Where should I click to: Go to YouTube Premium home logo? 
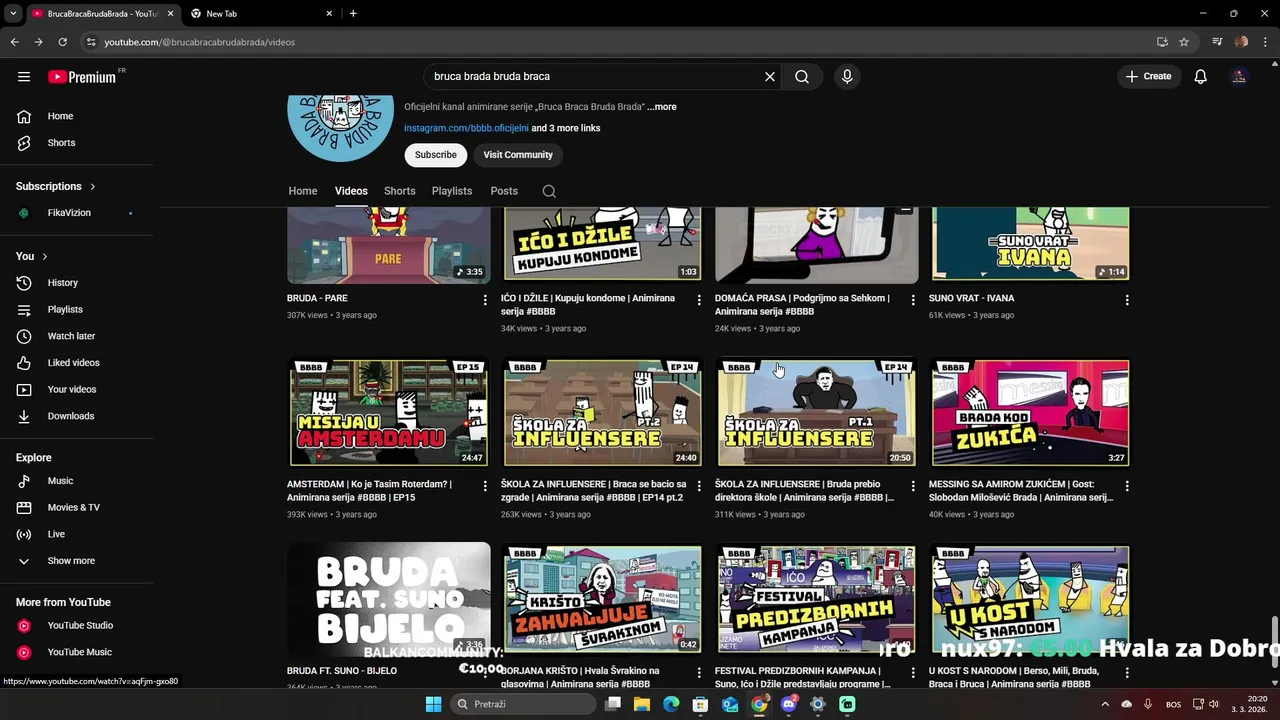tap(83, 77)
